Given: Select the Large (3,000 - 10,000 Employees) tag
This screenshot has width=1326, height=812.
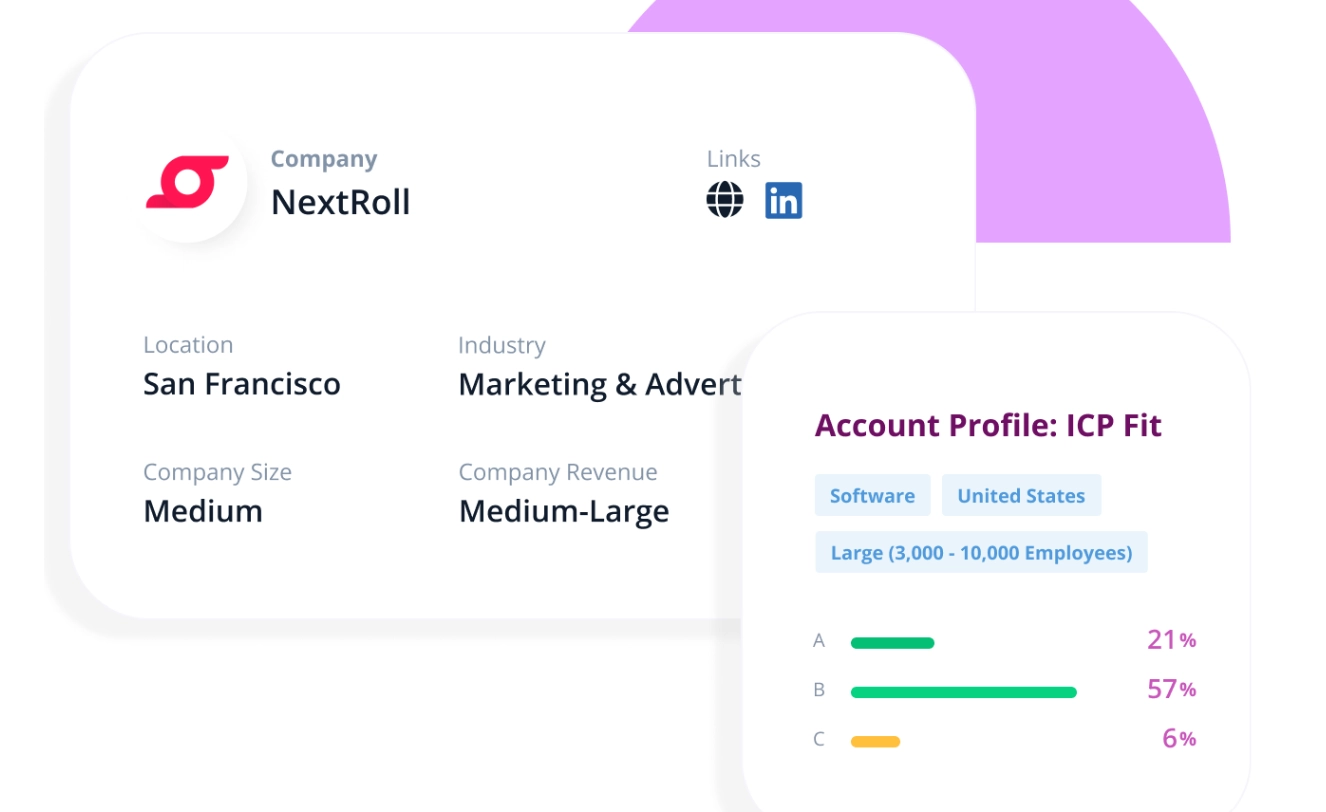Looking at the screenshot, I should [981, 553].
